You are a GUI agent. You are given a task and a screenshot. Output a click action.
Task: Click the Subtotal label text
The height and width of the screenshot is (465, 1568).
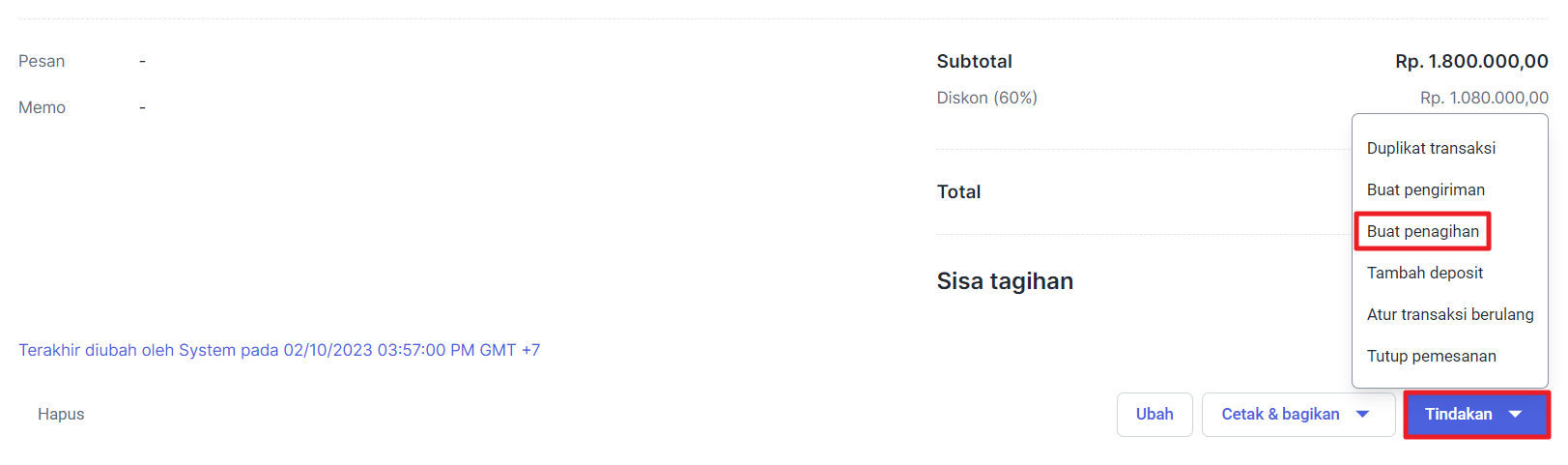[x=974, y=61]
